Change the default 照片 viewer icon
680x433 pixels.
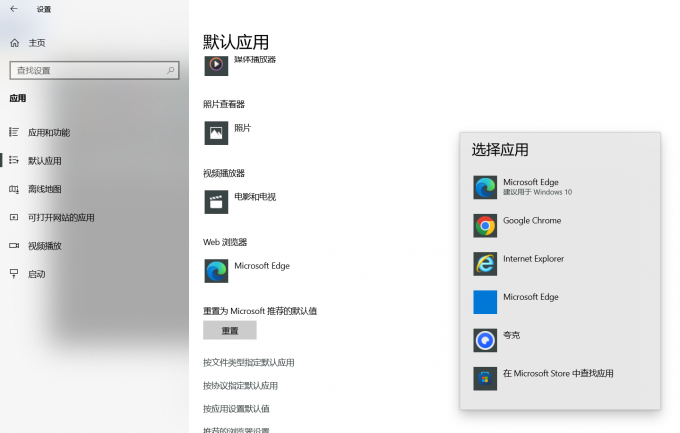pyautogui.click(x=216, y=132)
